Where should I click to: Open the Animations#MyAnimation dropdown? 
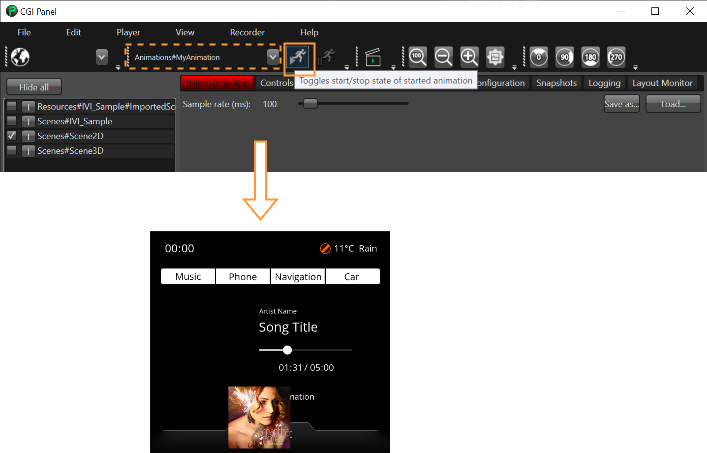point(272,57)
